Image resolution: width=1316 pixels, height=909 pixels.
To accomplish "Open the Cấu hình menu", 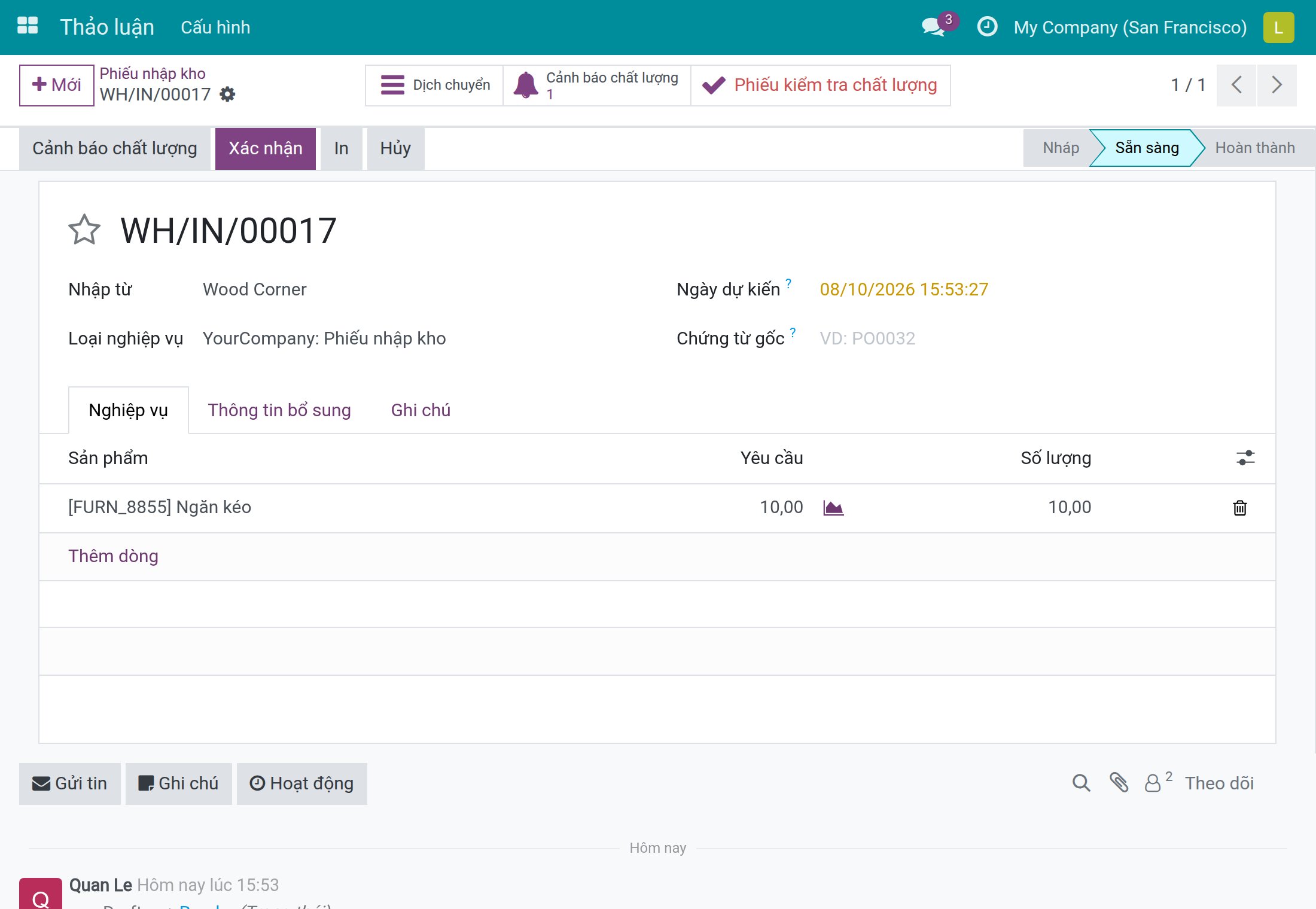I will coord(215,28).
